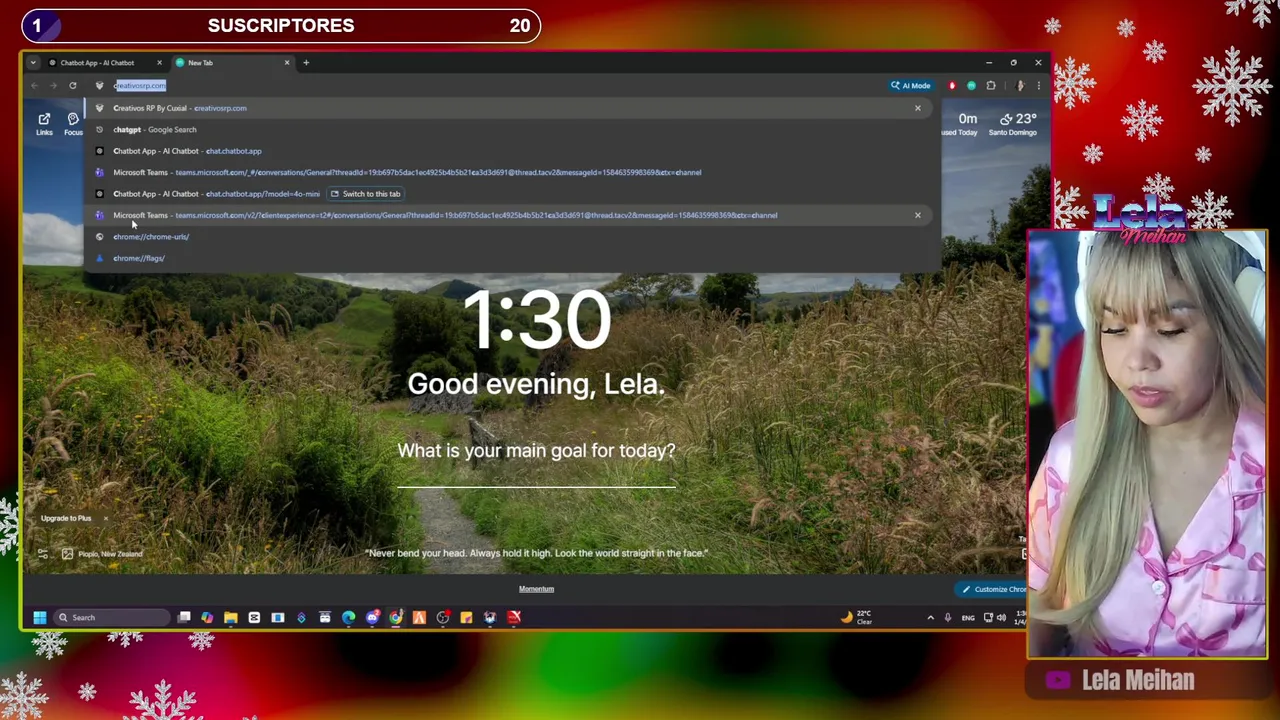Open Sticky Notes yellow taskbar icon
The image size is (1280, 720).
[x=466, y=618]
